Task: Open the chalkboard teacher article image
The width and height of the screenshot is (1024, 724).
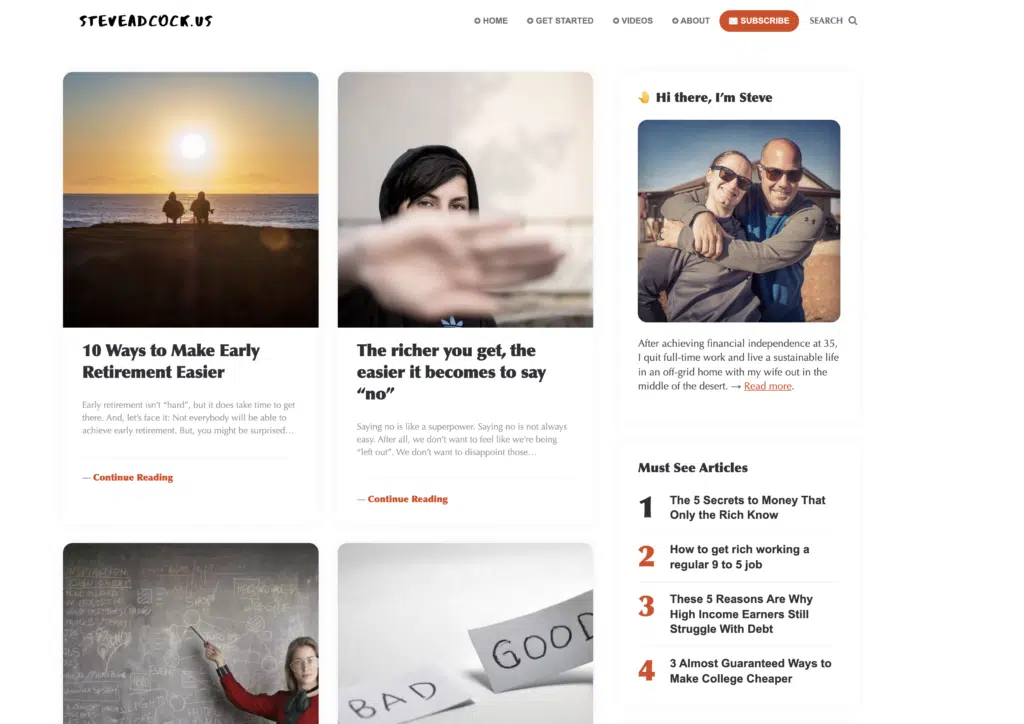Action: coord(191,633)
